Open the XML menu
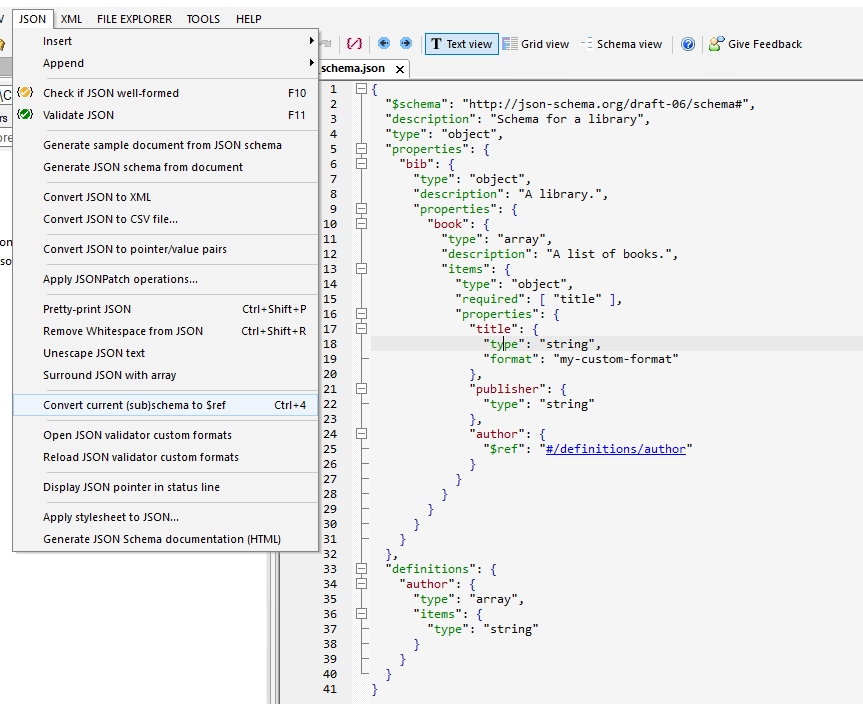This screenshot has width=863, height=704. 72,19
